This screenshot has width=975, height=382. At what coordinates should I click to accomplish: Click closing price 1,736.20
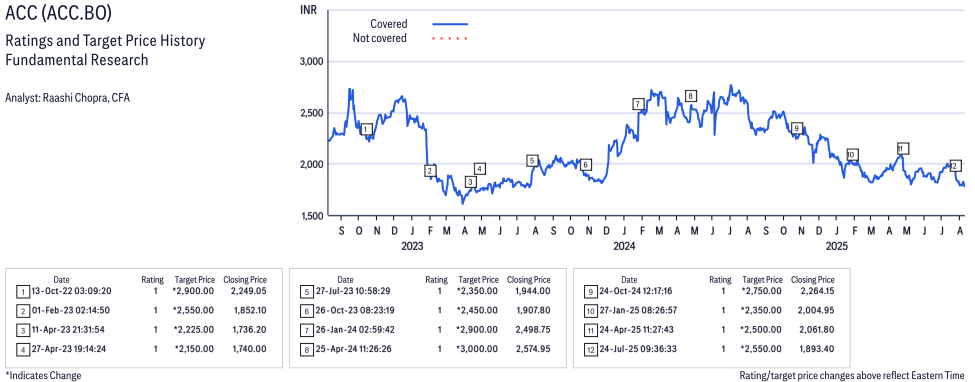coord(248,329)
